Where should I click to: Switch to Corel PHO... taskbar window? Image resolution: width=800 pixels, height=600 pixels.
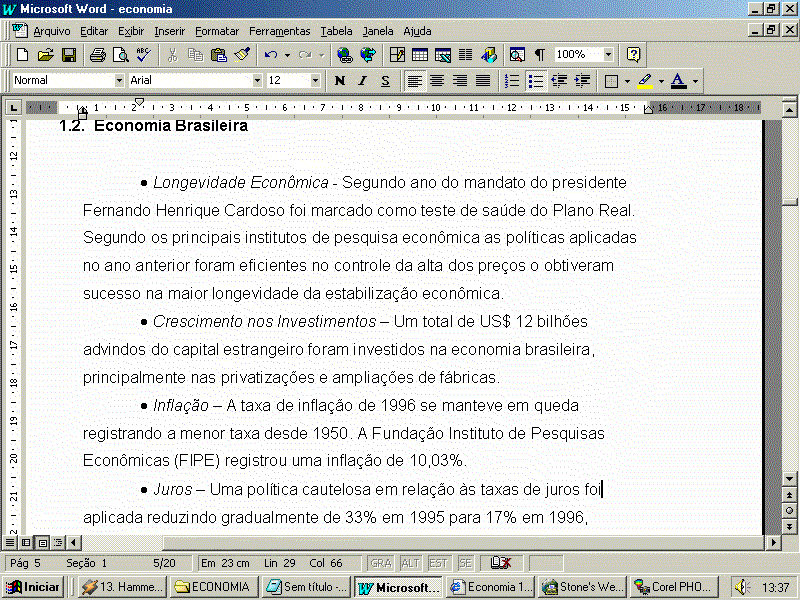tap(675, 587)
